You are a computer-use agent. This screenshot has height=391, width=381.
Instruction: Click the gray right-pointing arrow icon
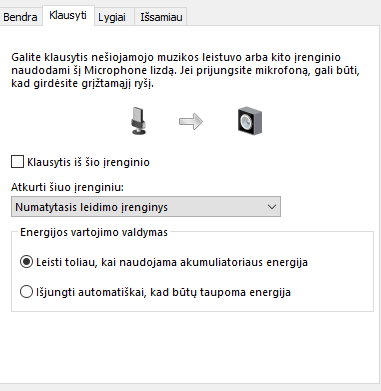(191, 121)
